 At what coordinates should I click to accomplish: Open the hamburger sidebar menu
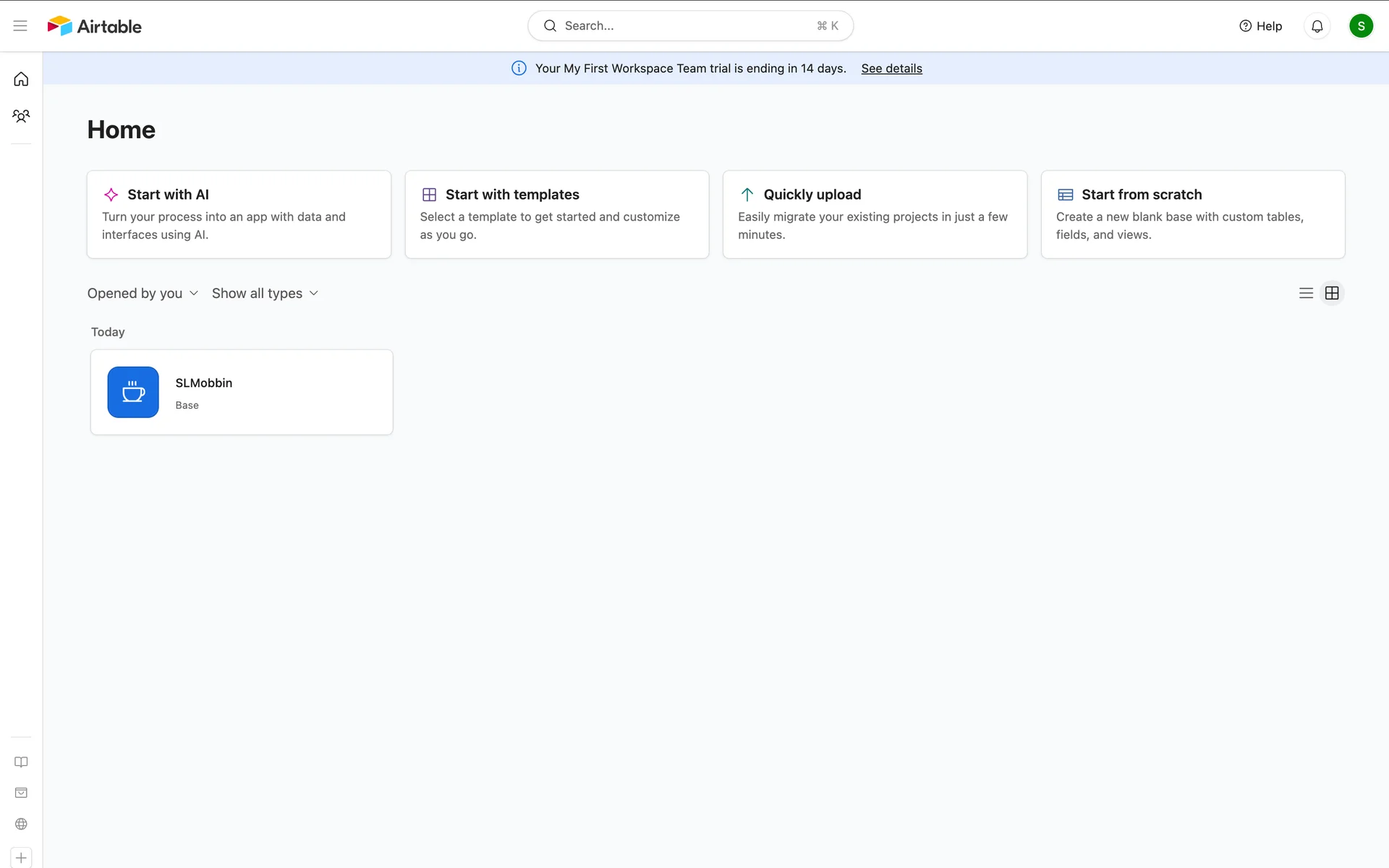pos(20,26)
